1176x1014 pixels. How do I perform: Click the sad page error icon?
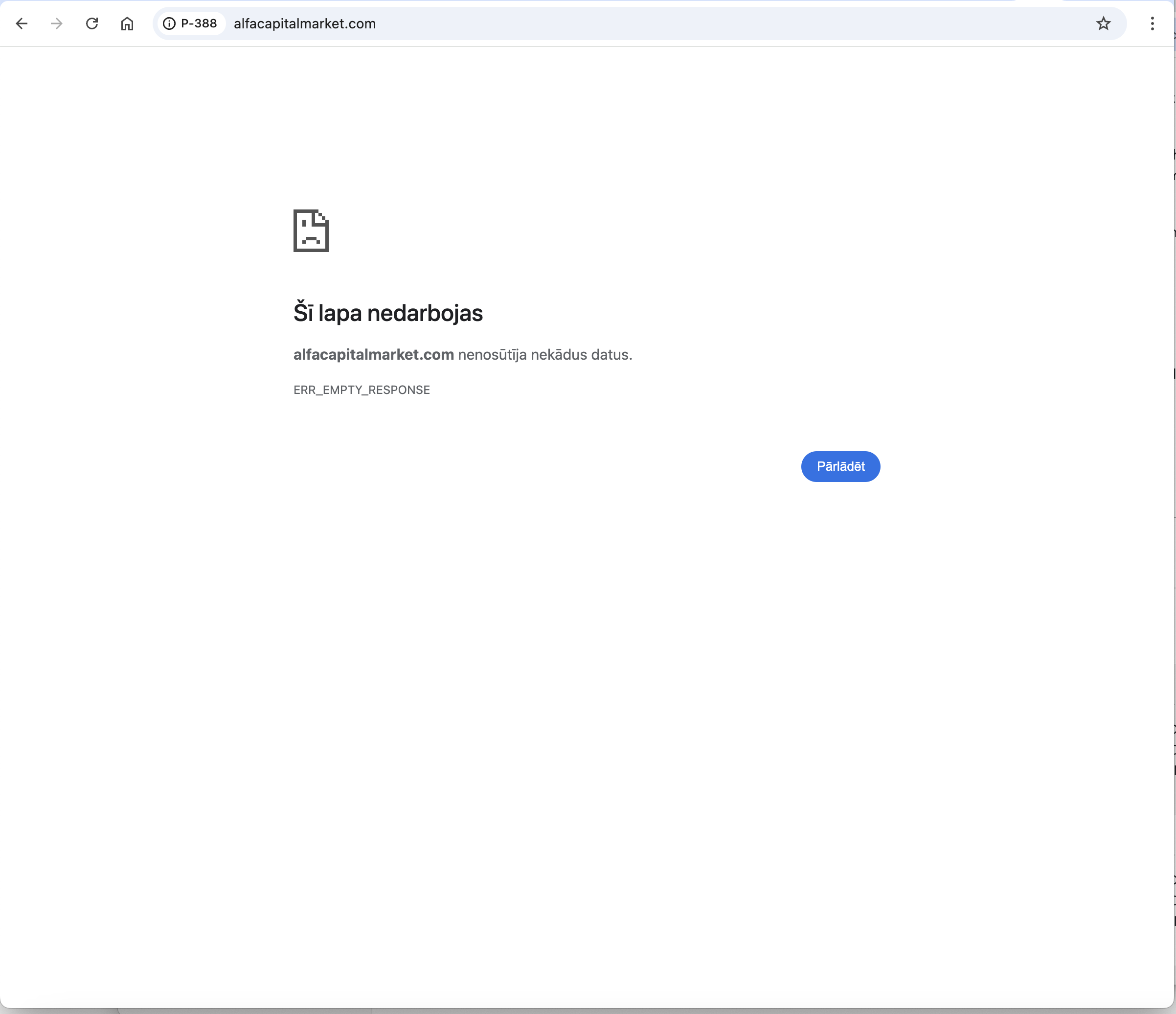point(311,230)
